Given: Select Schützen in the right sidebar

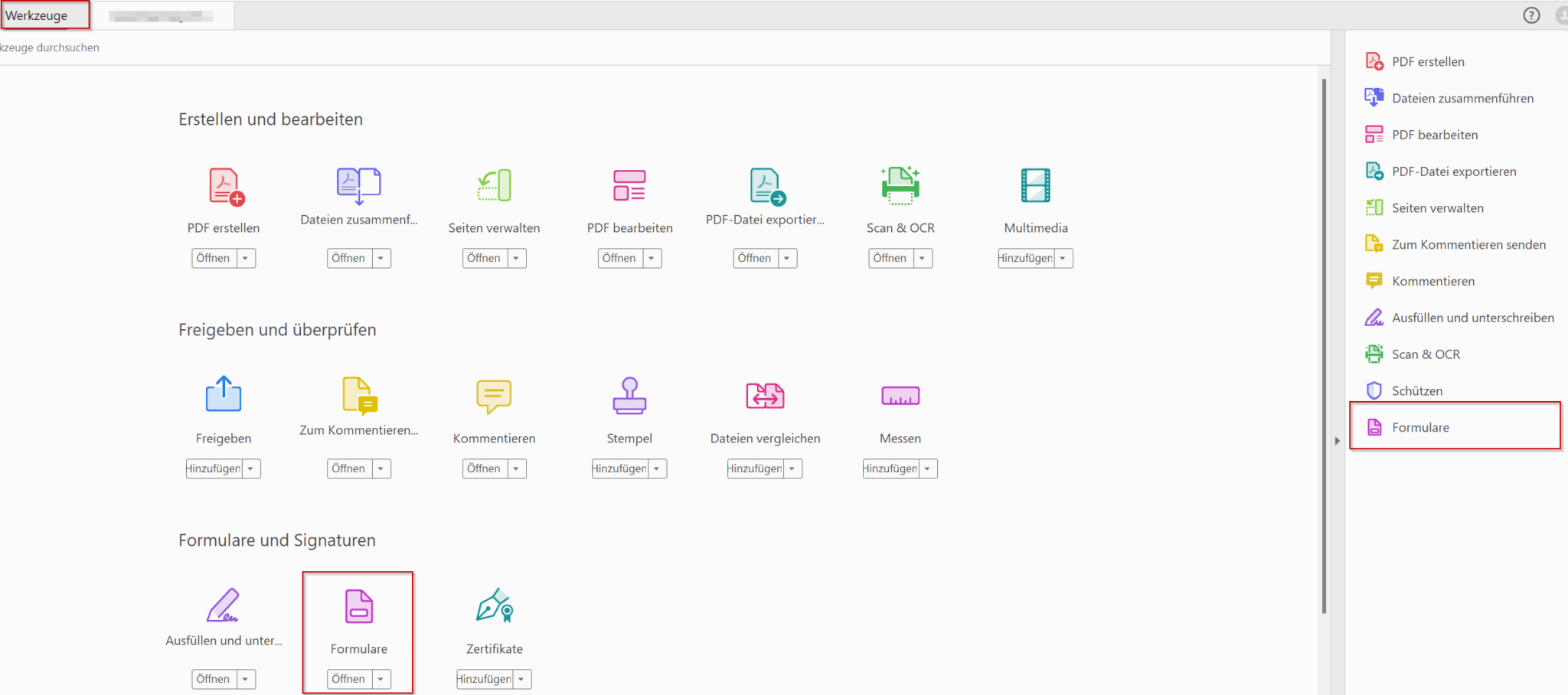Looking at the screenshot, I should click(x=1416, y=391).
